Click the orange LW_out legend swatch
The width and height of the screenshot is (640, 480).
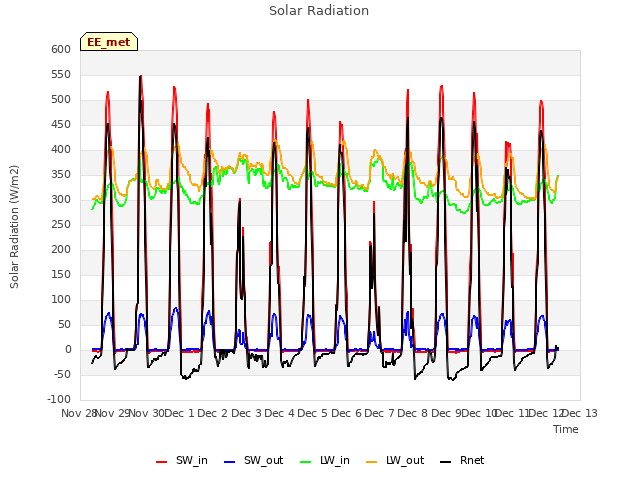(x=372, y=462)
